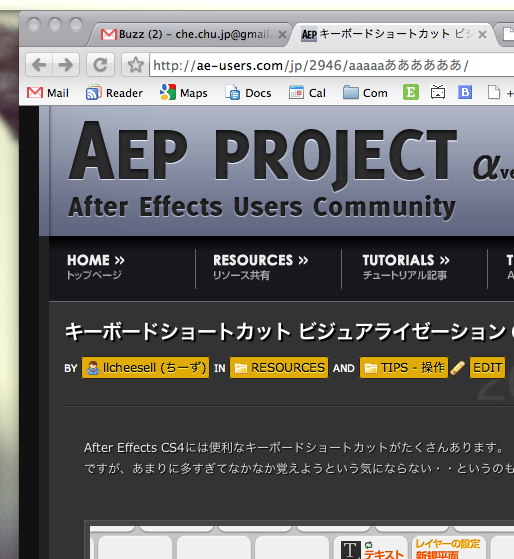Open the TIPS - 操作 category tag
The image size is (514, 559).
tap(404, 368)
